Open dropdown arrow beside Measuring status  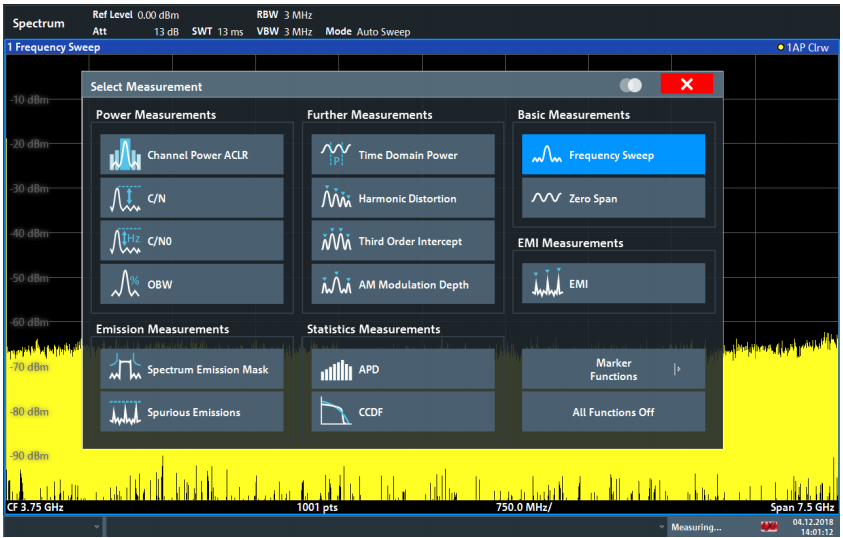662,527
